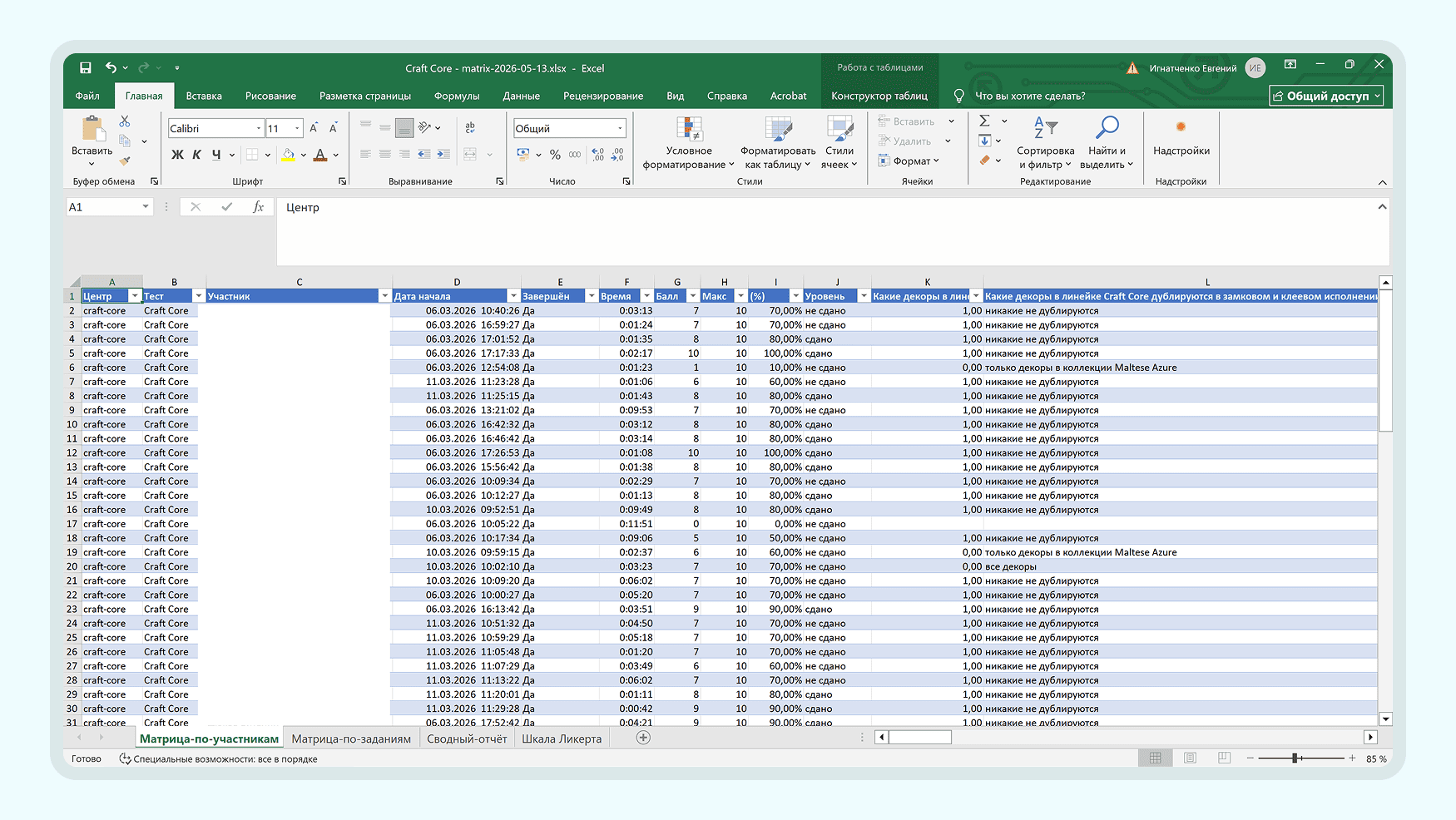Click accessibility status Специальные возможности
Screen dimensions: 1456x820
(218, 759)
